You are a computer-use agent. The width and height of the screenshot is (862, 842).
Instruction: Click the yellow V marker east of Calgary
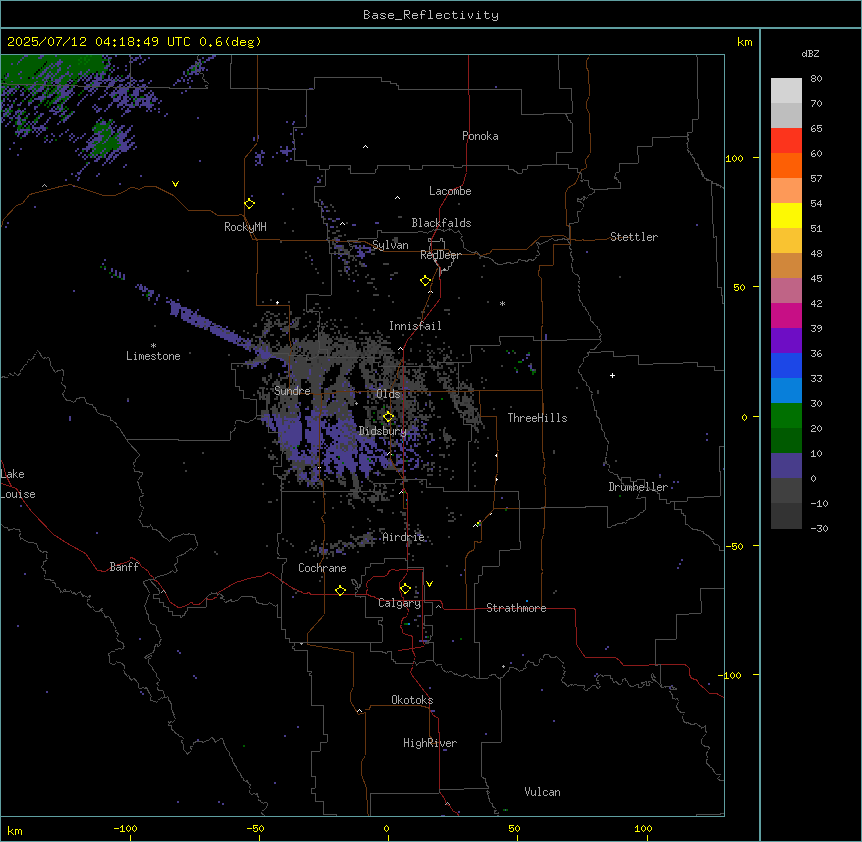point(429,584)
